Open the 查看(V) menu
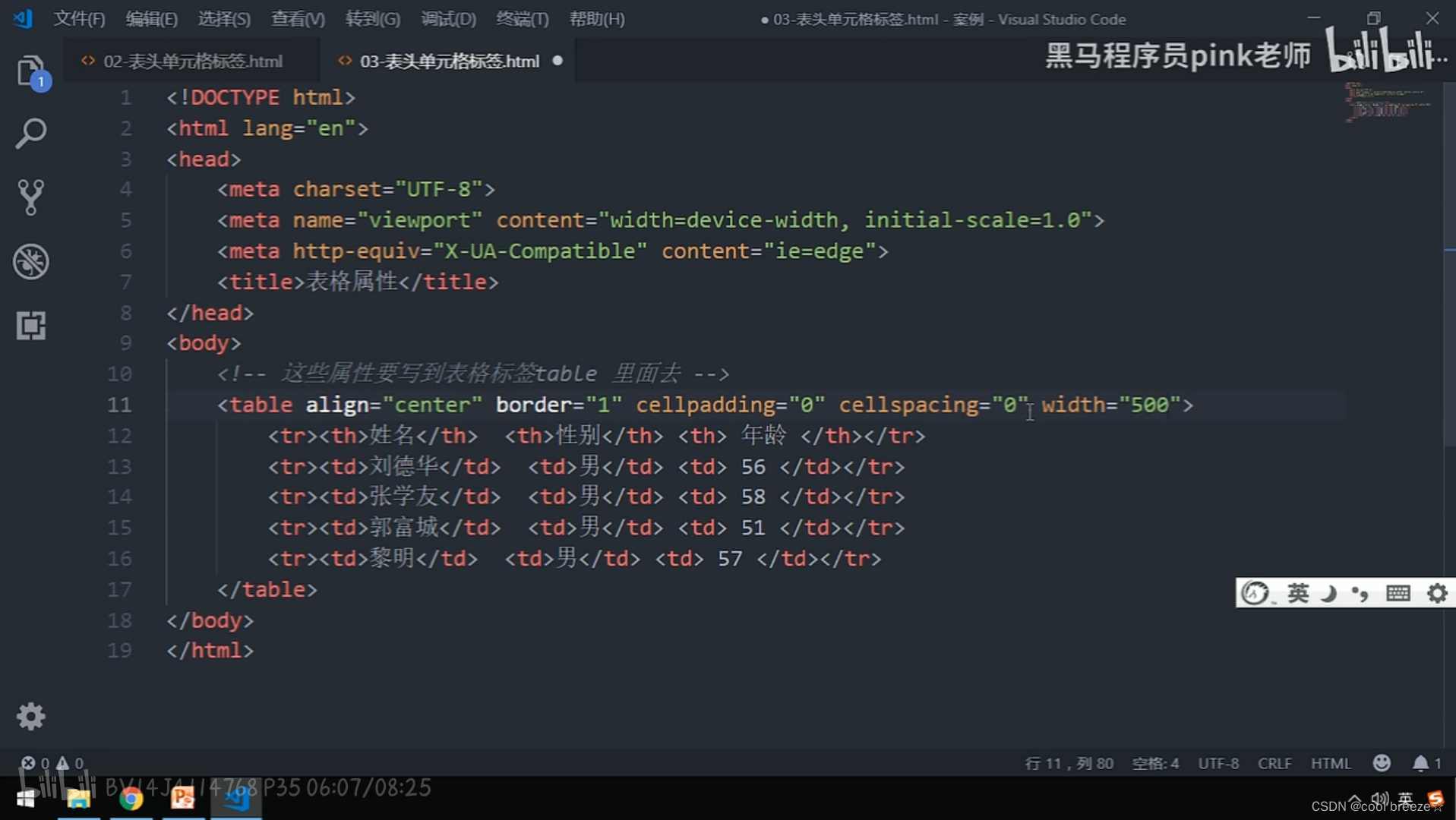This screenshot has height=820, width=1456. click(298, 19)
